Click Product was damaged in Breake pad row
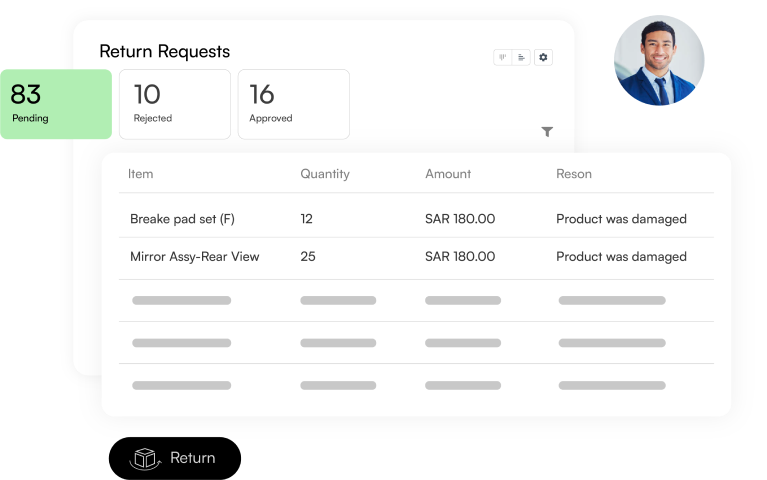The width and height of the screenshot is (767, 480). (x=621, y=219)
